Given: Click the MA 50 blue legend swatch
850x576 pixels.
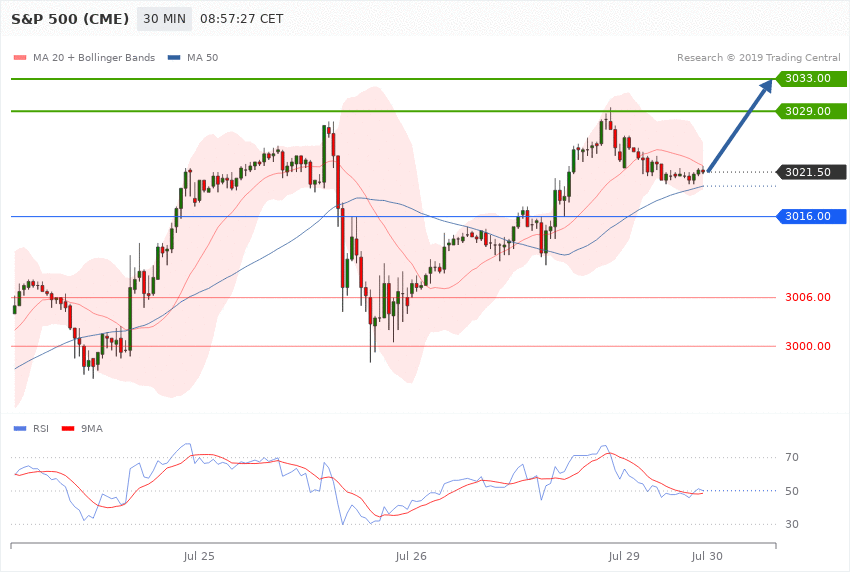Looking at the screenshot, I should pyautogui.click(x=174, y=58).
